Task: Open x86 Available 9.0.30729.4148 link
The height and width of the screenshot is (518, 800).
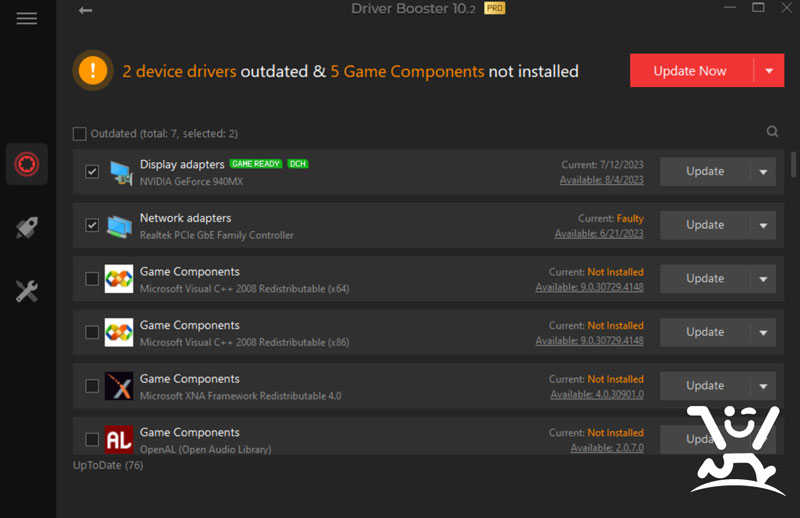Action: click(589, 341)
